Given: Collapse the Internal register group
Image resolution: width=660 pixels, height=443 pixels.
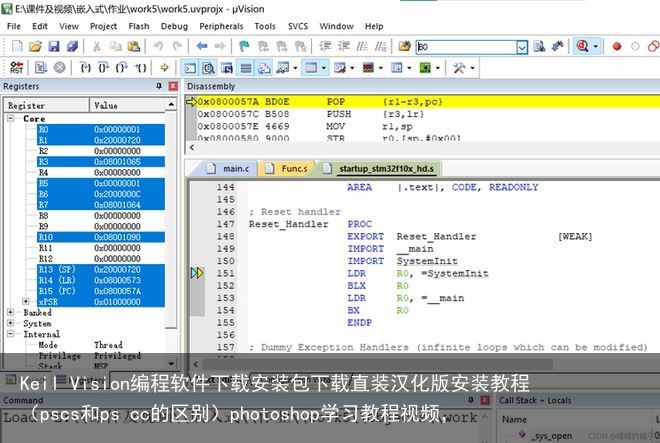Looking at the screenshot, I should coord(10,334).
